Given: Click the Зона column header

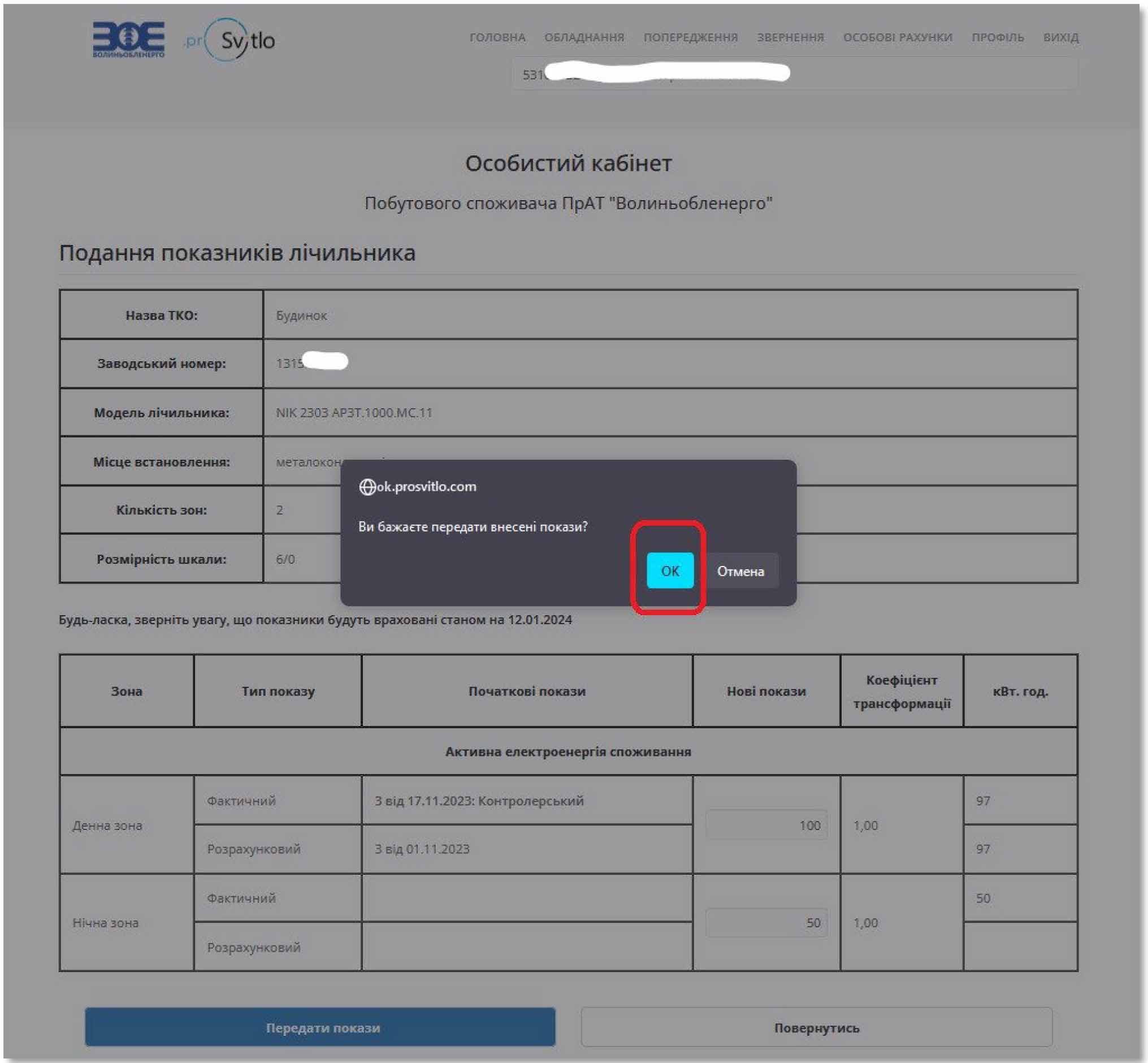Looking at the screenshot, I should [x=127, y=691].
